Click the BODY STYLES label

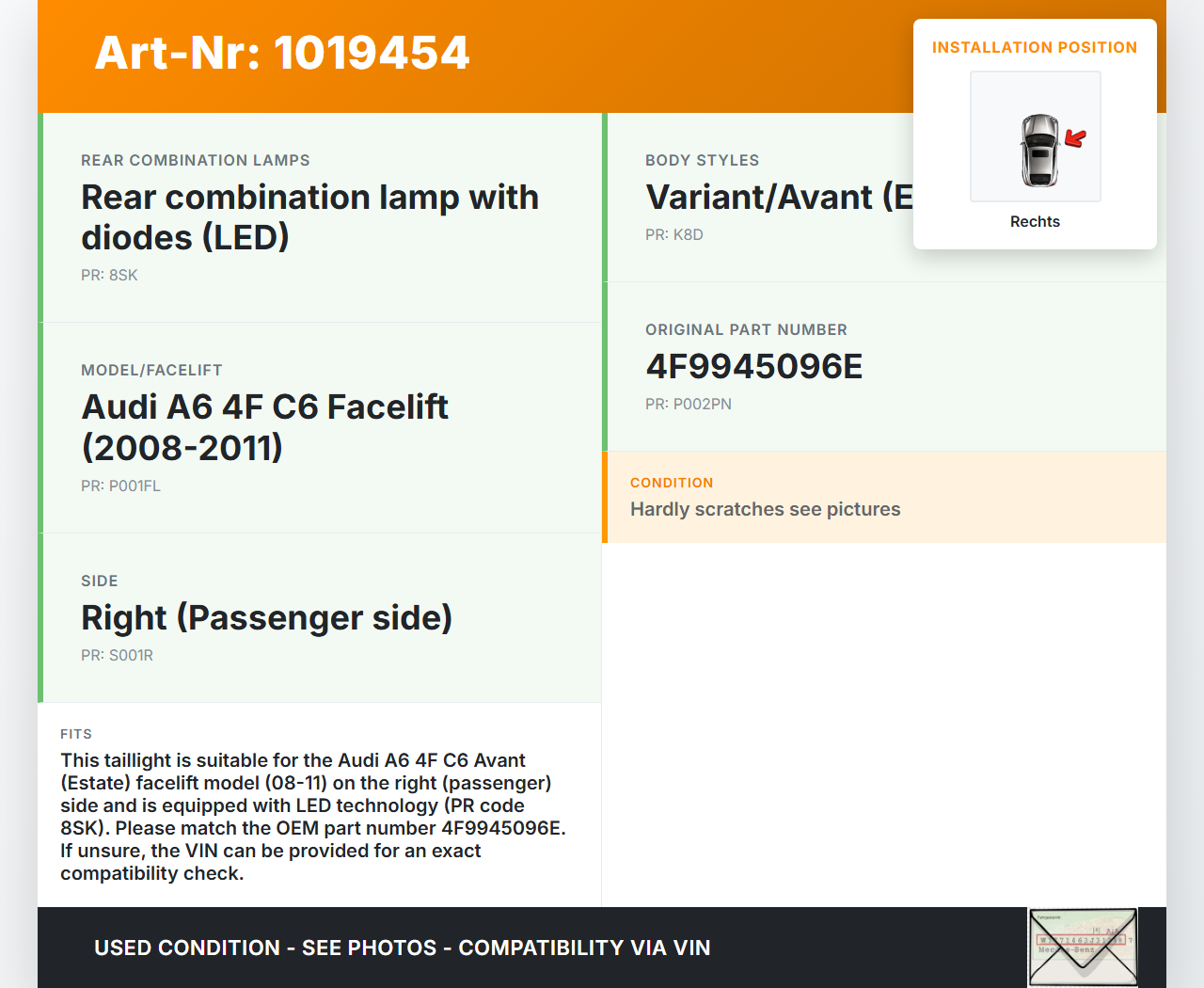703,160
